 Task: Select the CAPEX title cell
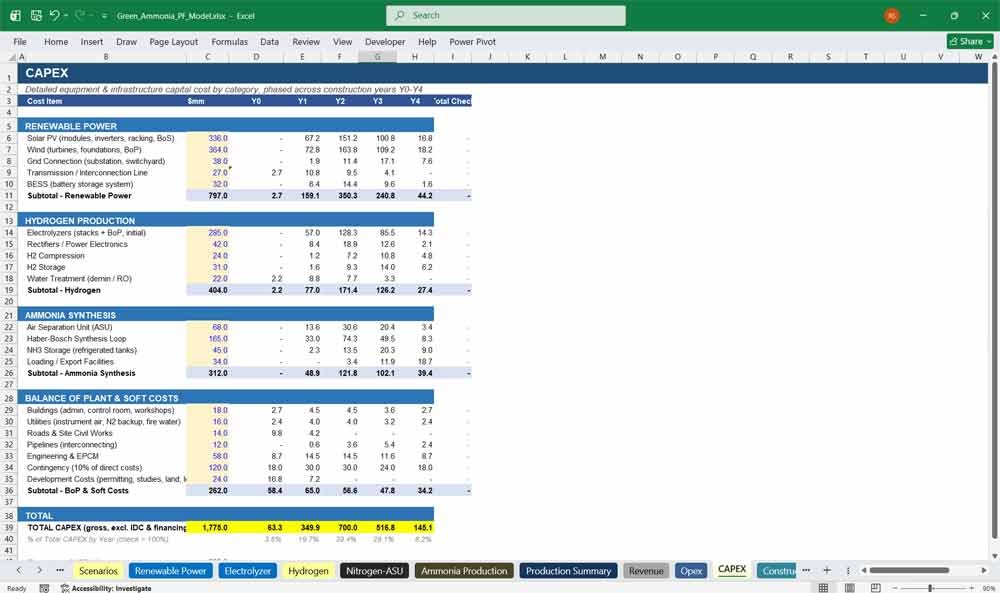[x=47, y=73]
